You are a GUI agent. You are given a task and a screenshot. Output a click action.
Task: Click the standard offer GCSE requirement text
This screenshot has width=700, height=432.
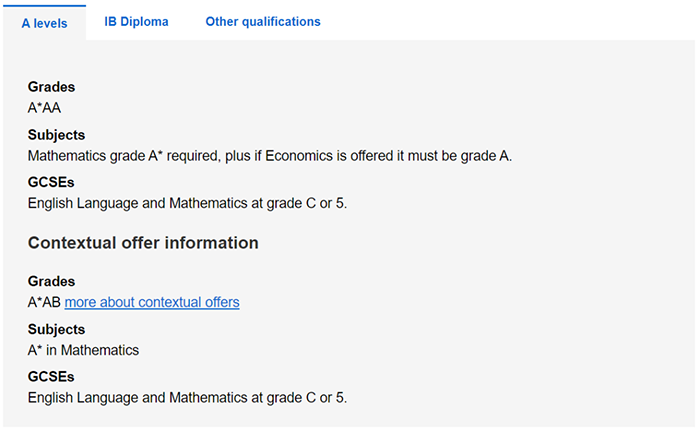tap(187, 204)
